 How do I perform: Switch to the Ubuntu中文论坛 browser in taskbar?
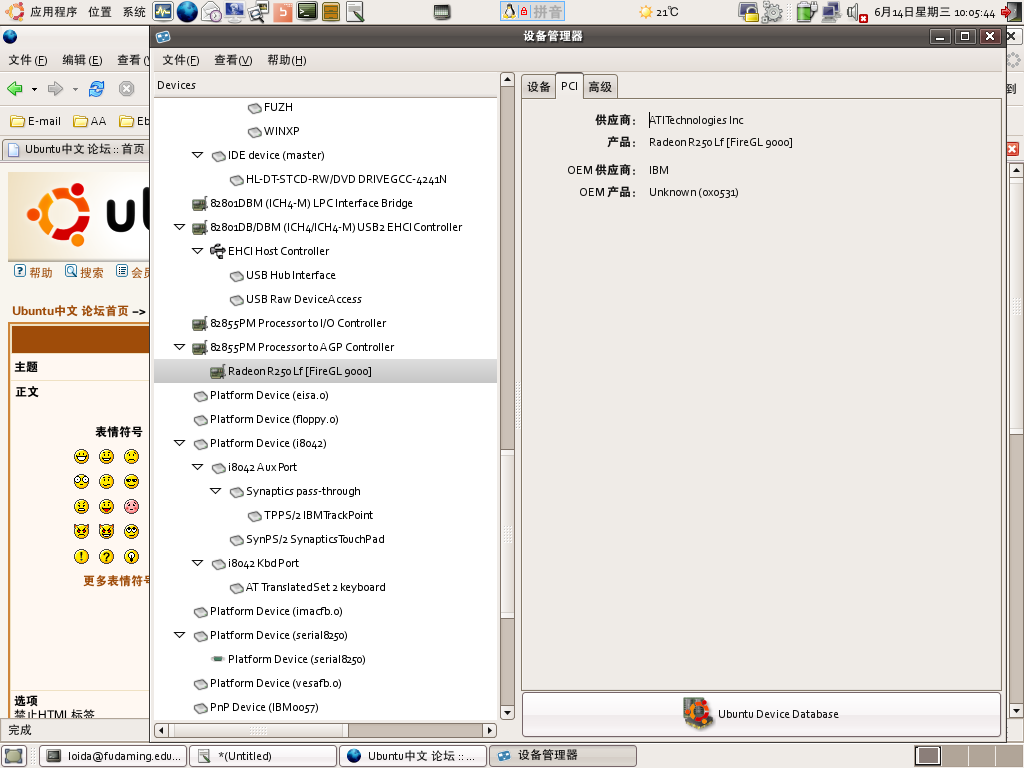click(413, 756)
